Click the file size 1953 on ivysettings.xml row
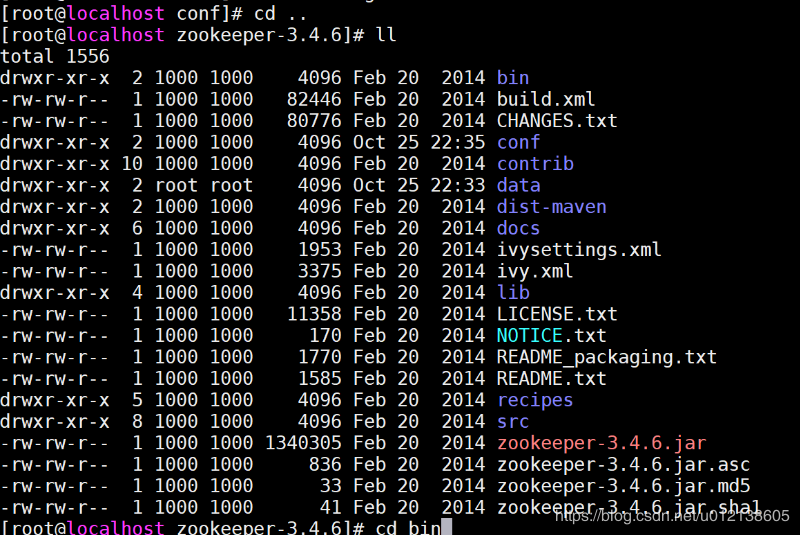The height and width of the screenshot is (535, 800). coord(319,249)
